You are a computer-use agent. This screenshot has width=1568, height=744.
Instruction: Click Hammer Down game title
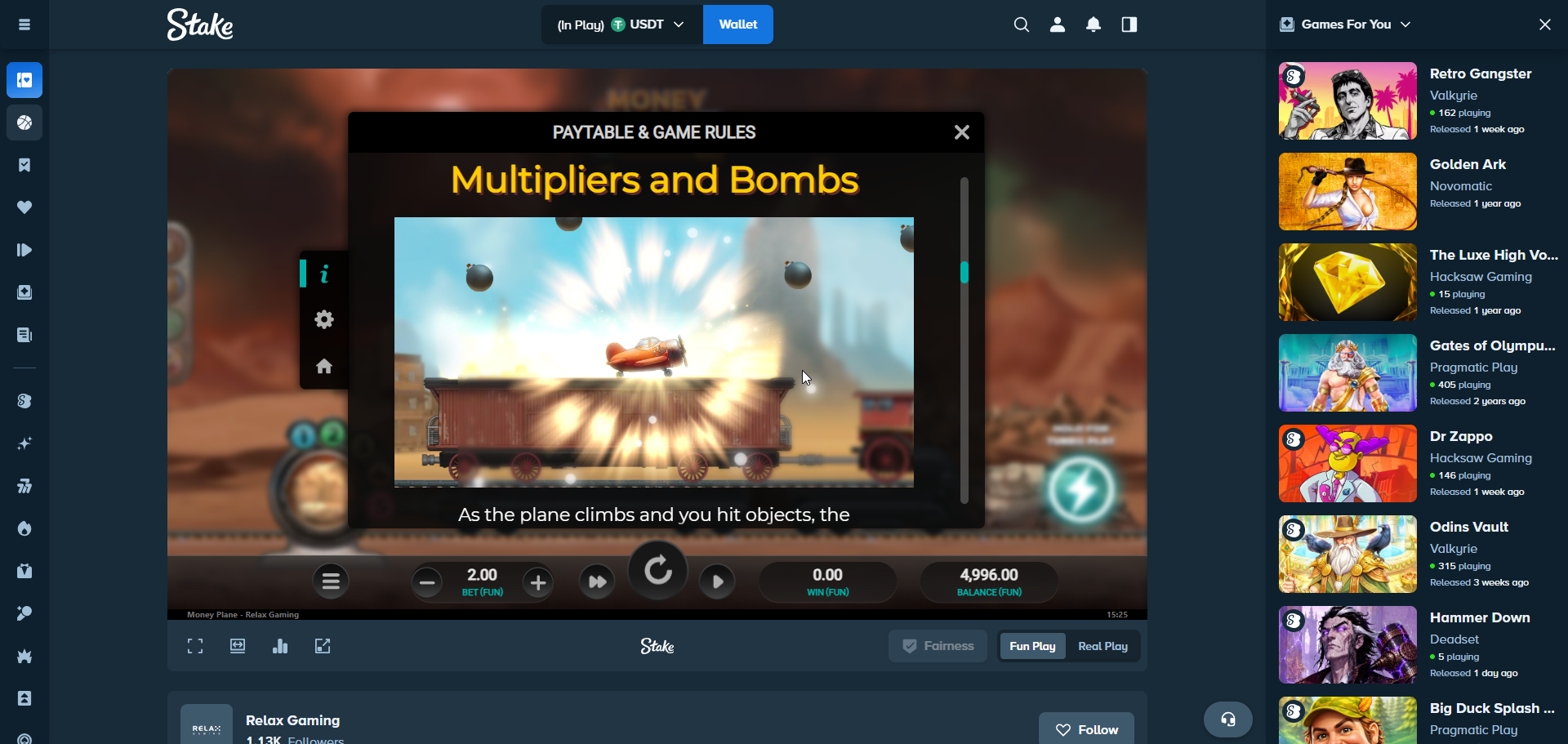1480,617
